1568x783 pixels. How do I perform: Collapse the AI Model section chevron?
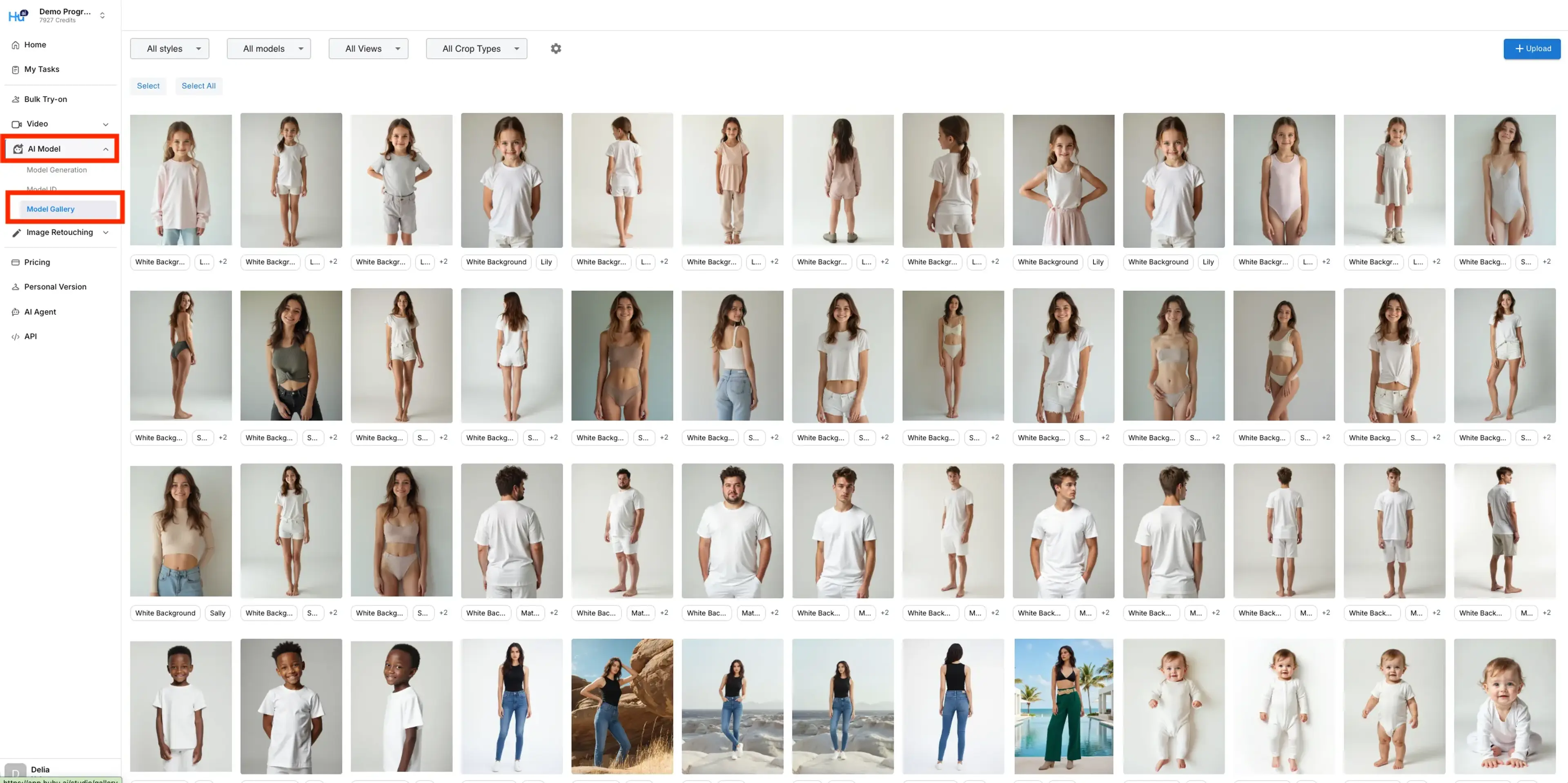106,149
